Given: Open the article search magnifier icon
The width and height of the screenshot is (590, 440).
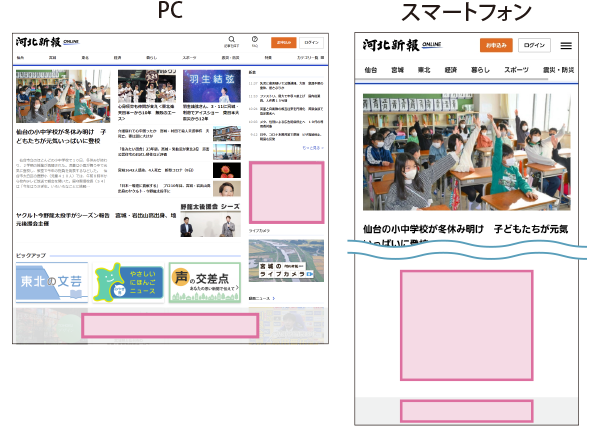Looking at the screenshot, I should click(x=231, y=39).
